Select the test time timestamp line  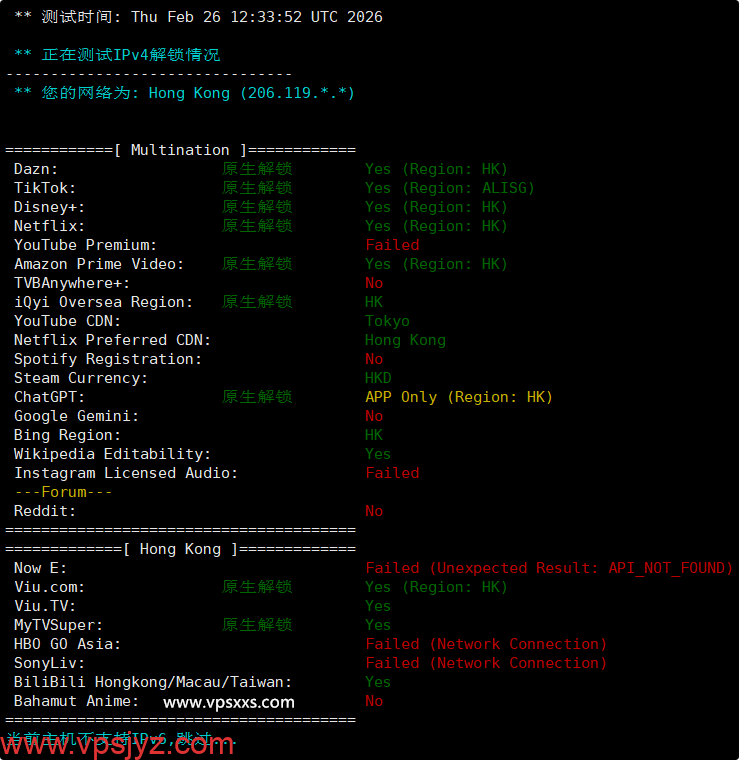(x=198, y=17)
